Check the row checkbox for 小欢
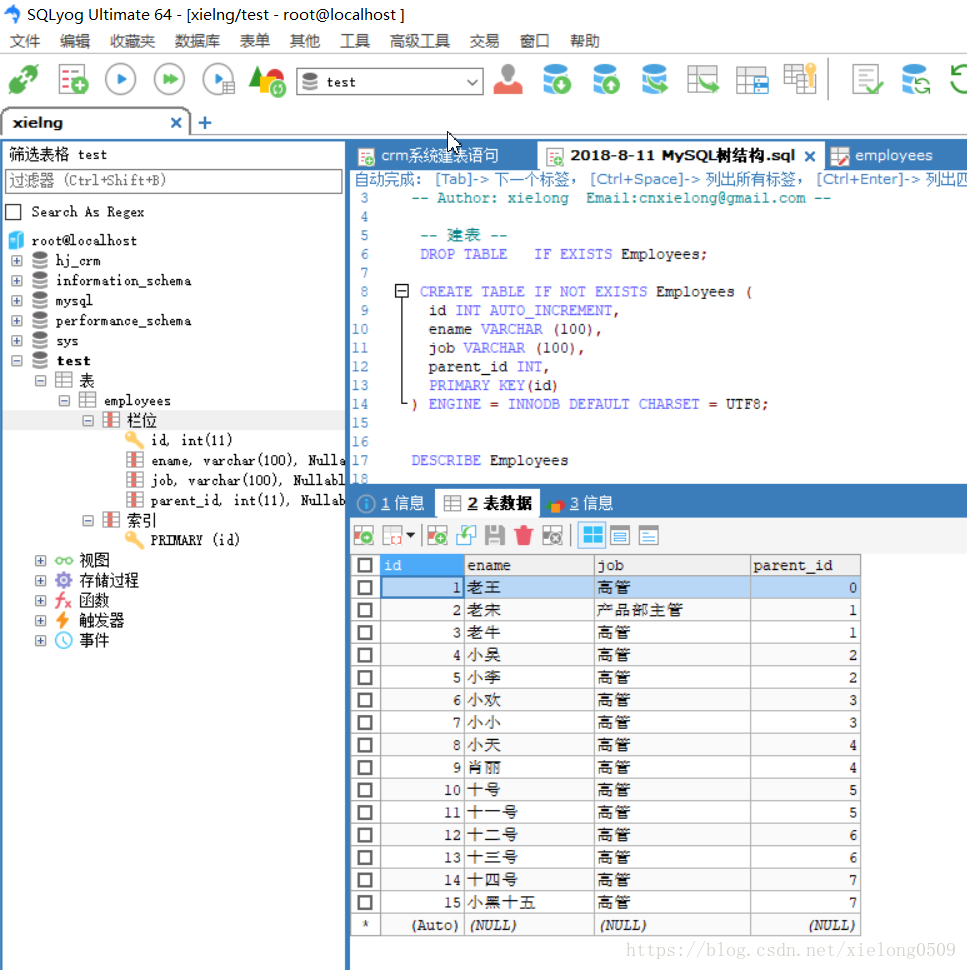This screenshot has height=970, width=967. pos(365,700)
